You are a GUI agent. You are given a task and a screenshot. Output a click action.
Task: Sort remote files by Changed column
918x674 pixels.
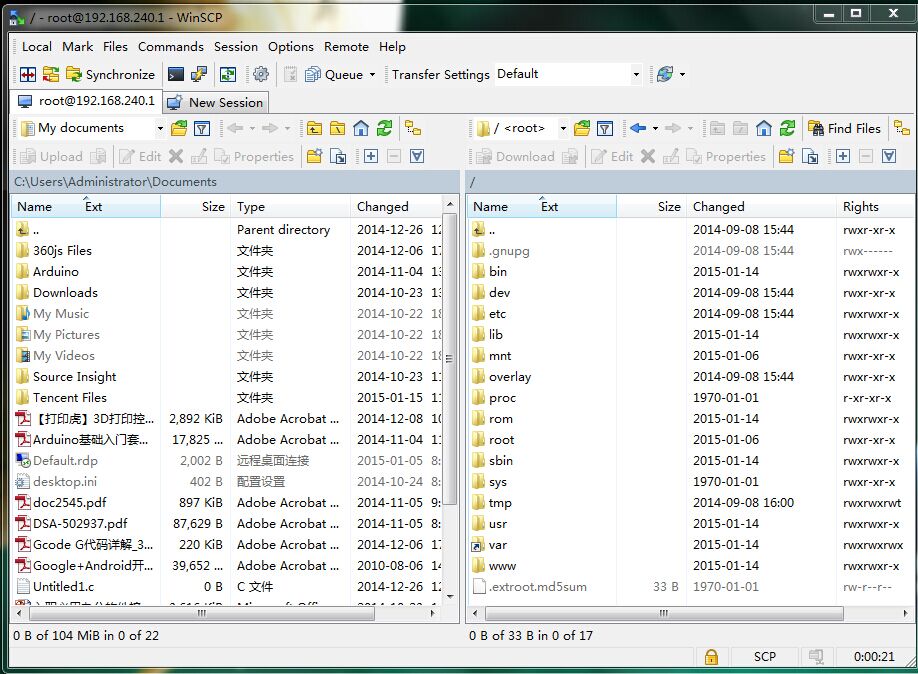(x=761, y=207)
